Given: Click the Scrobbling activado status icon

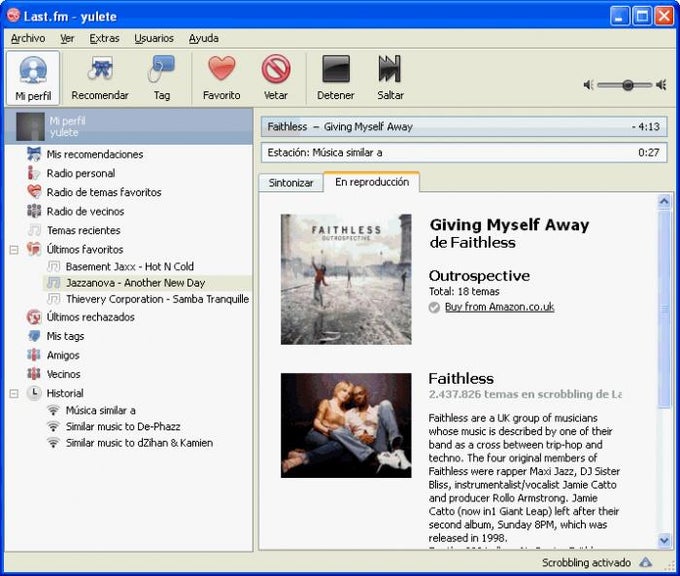Looking at the screenshot, I should pyautogui.click(x=646, y=563).
